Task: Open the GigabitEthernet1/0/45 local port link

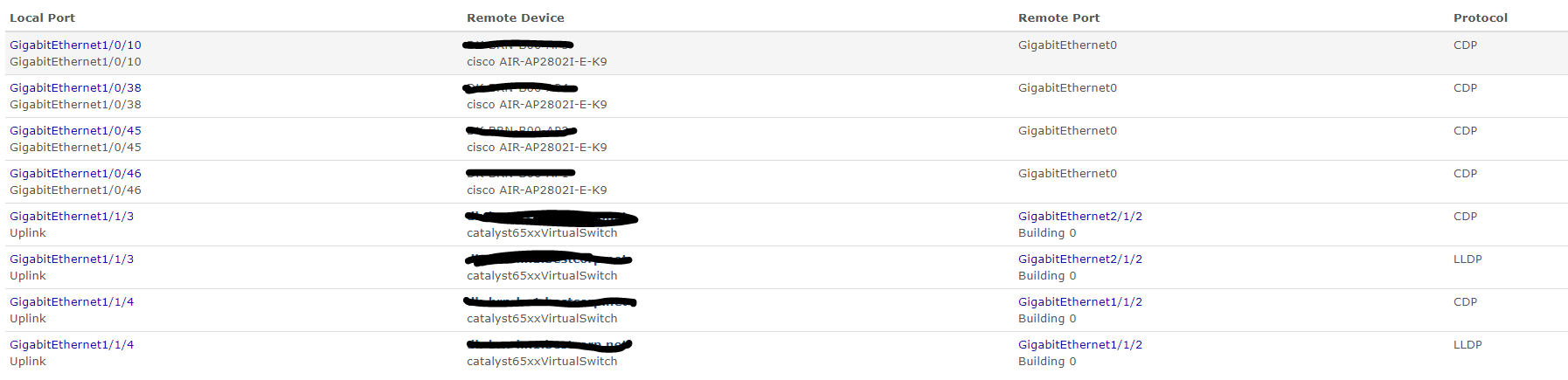Action: (x=75, y=131)
